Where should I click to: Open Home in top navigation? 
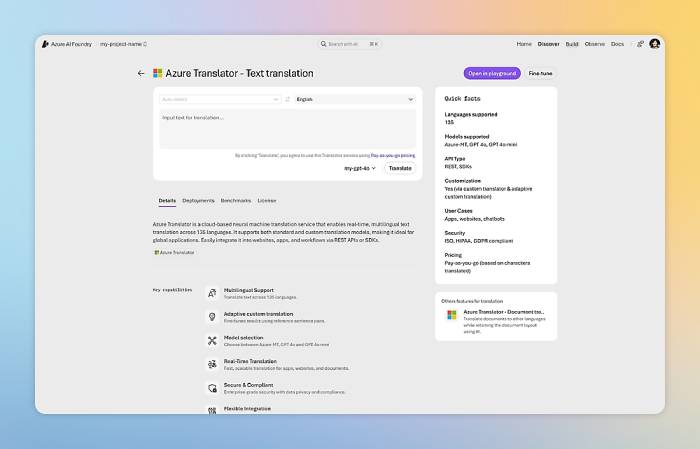(524, 44)
